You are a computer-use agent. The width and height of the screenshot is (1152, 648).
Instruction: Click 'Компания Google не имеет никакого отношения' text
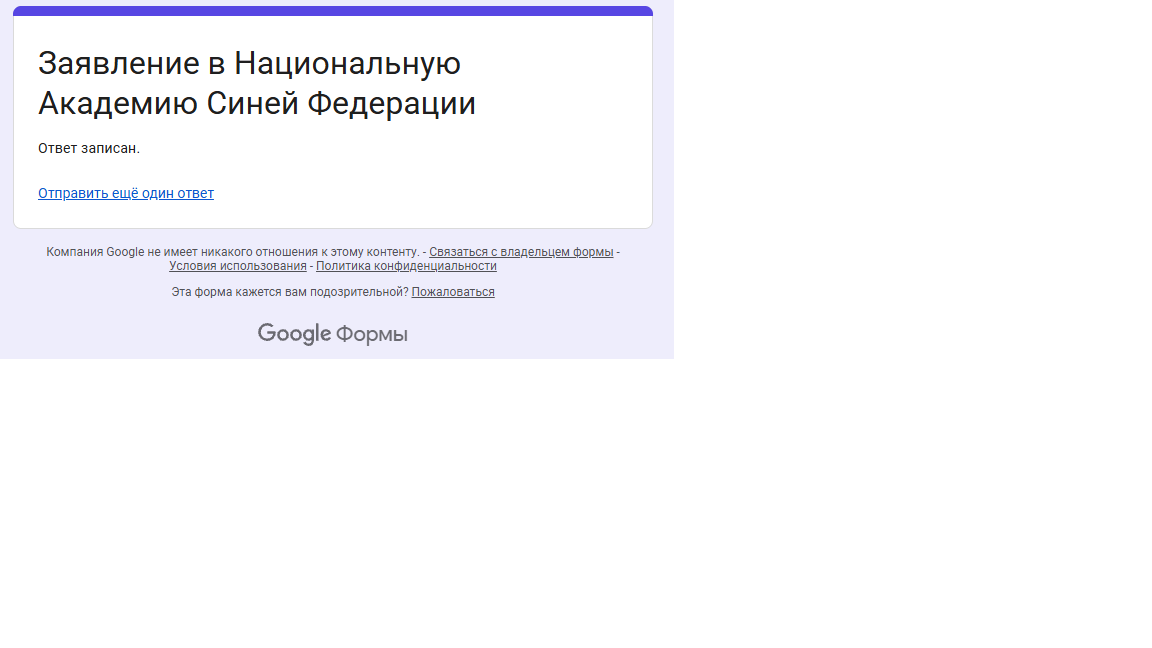tap(182, 252)
